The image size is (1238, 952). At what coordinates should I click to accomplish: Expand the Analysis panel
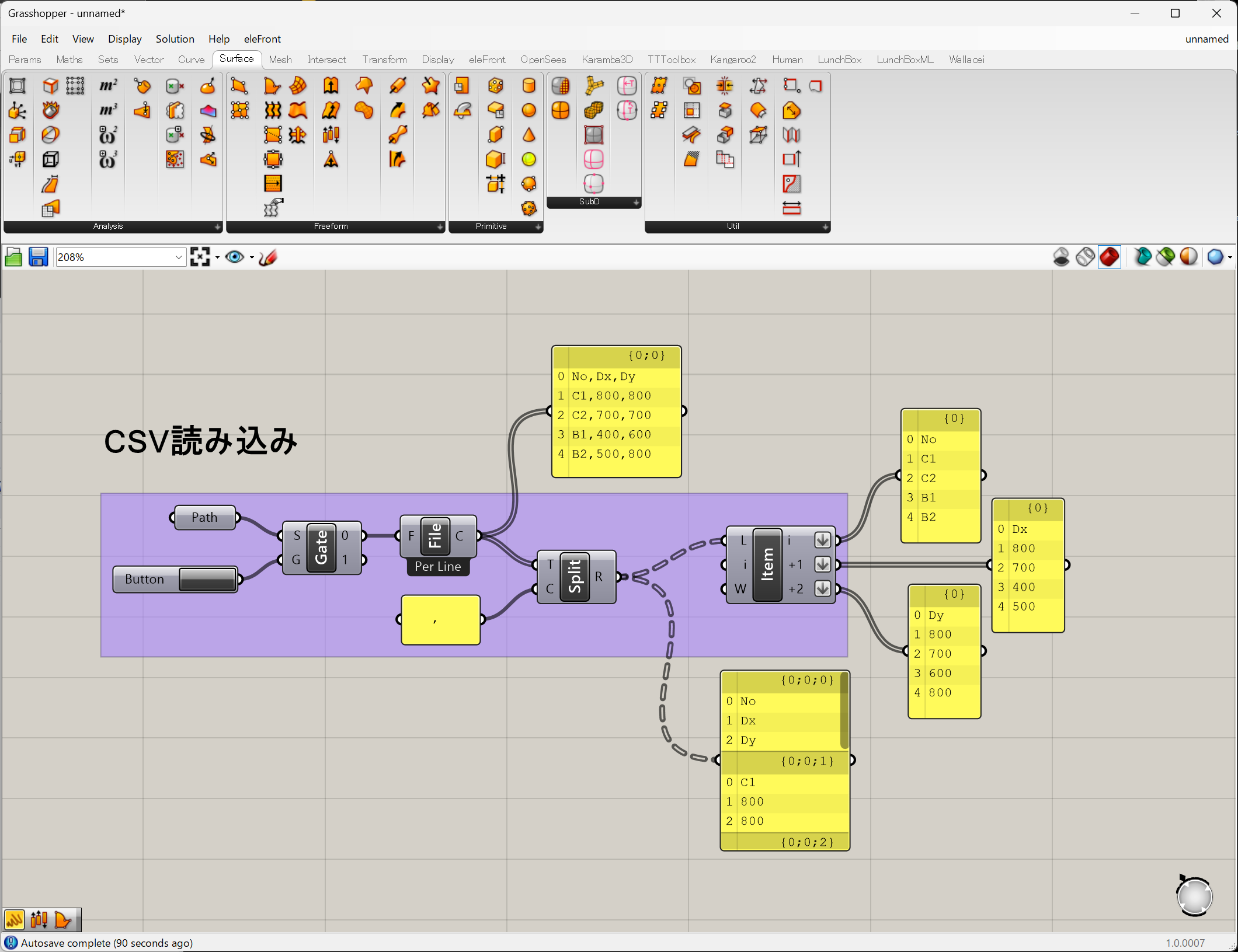click(x=217, y=227)
